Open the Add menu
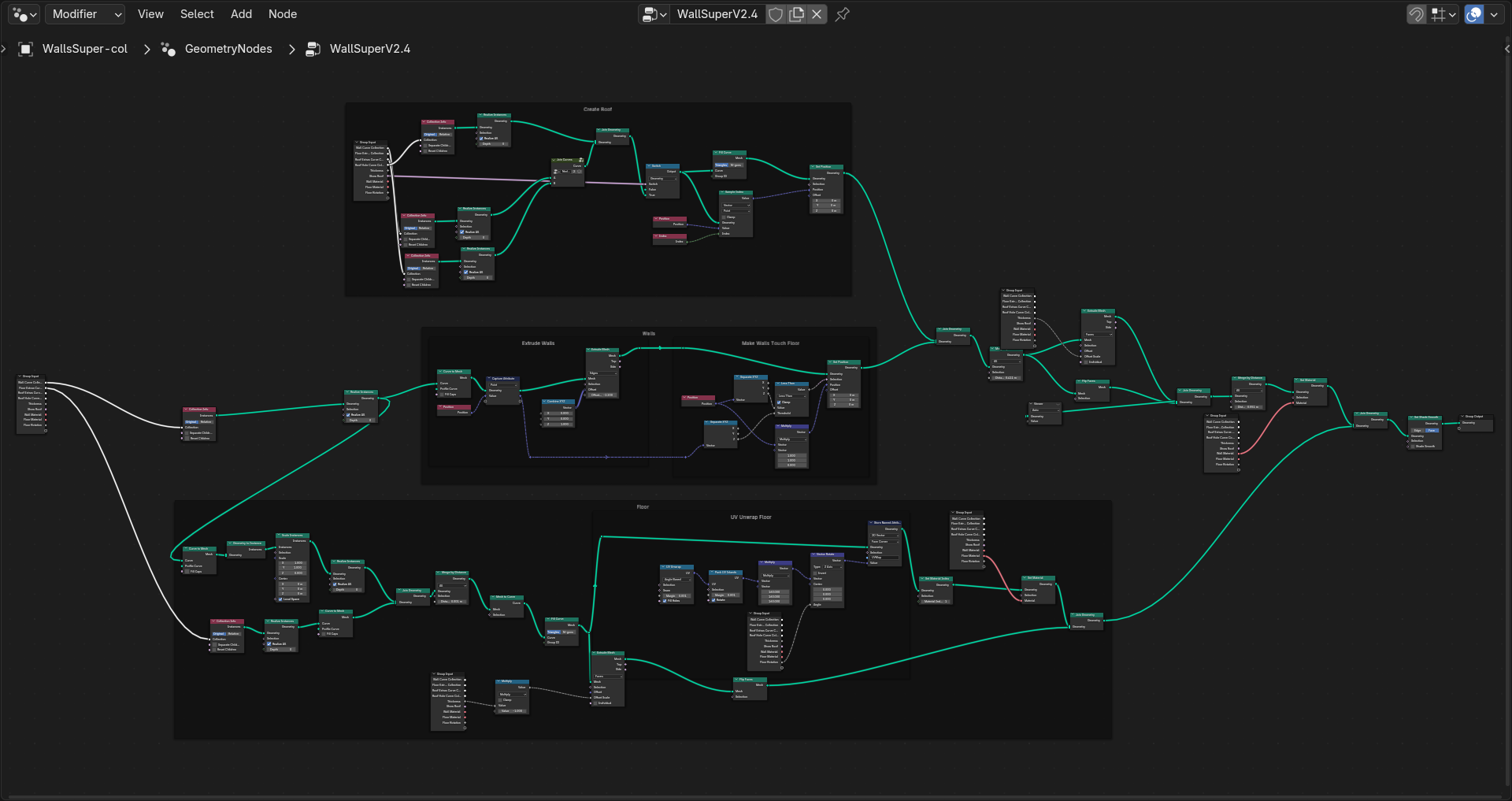The width and height of the screenshot is (1512, 801). tap(241, 14)
